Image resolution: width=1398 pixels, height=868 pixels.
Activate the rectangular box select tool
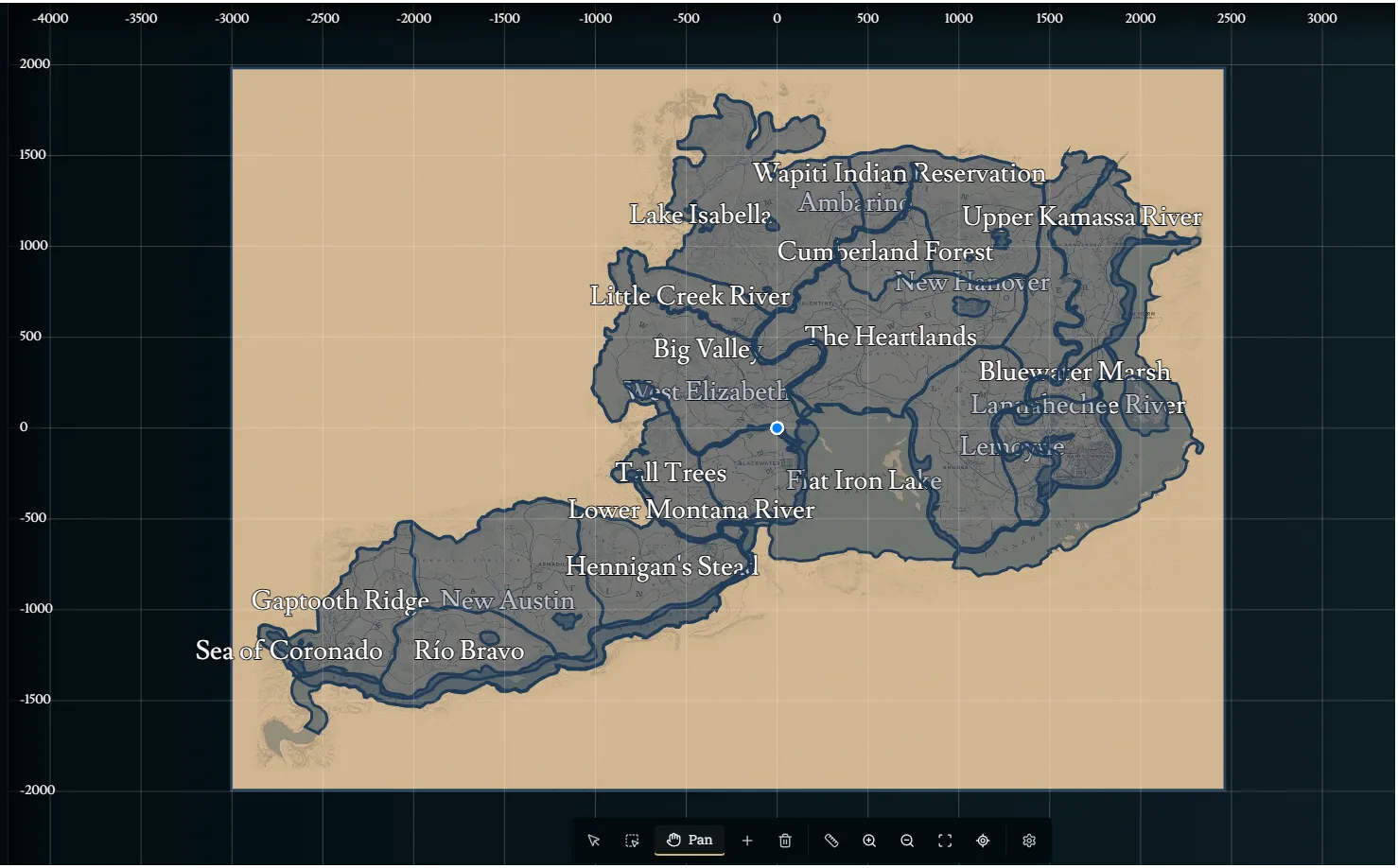pos(632,841)
